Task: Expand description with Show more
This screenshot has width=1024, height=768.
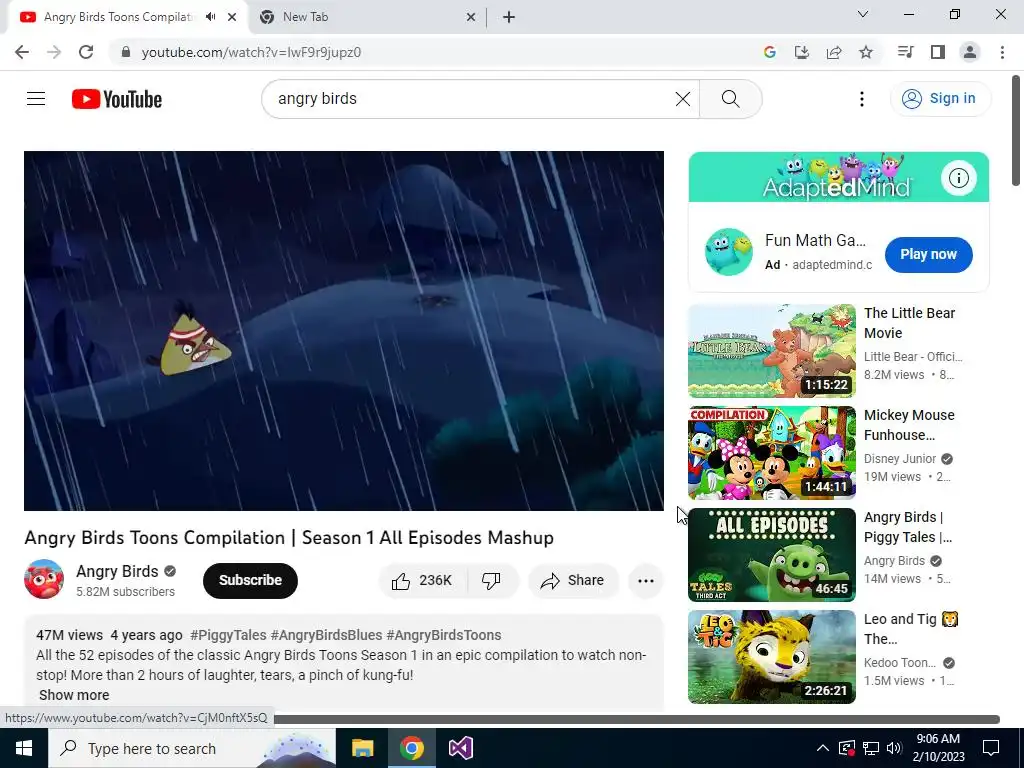Action: coord(74,695)
